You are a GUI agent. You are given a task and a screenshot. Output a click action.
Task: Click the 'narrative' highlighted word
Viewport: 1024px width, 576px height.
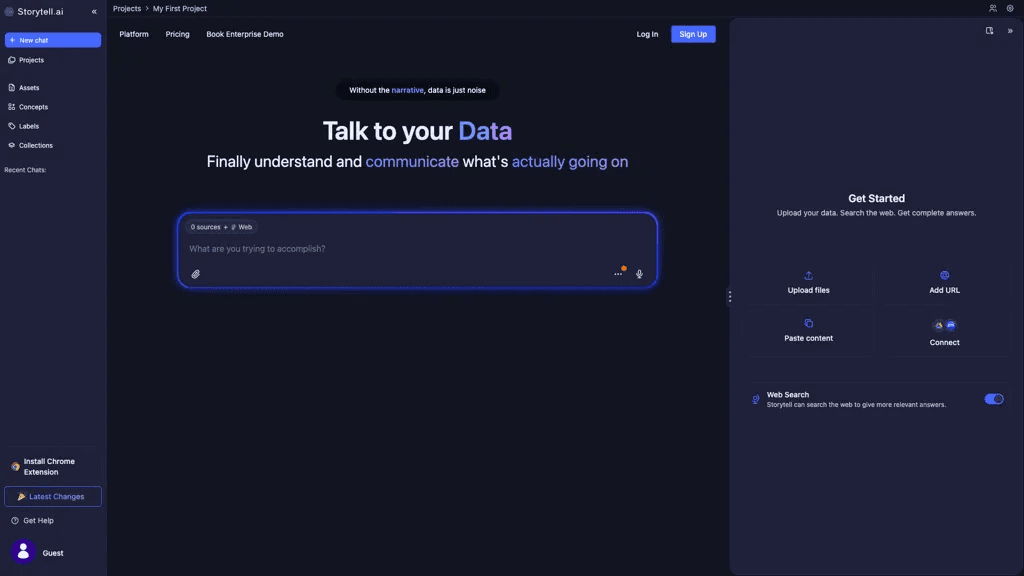[x=408, y=90]
